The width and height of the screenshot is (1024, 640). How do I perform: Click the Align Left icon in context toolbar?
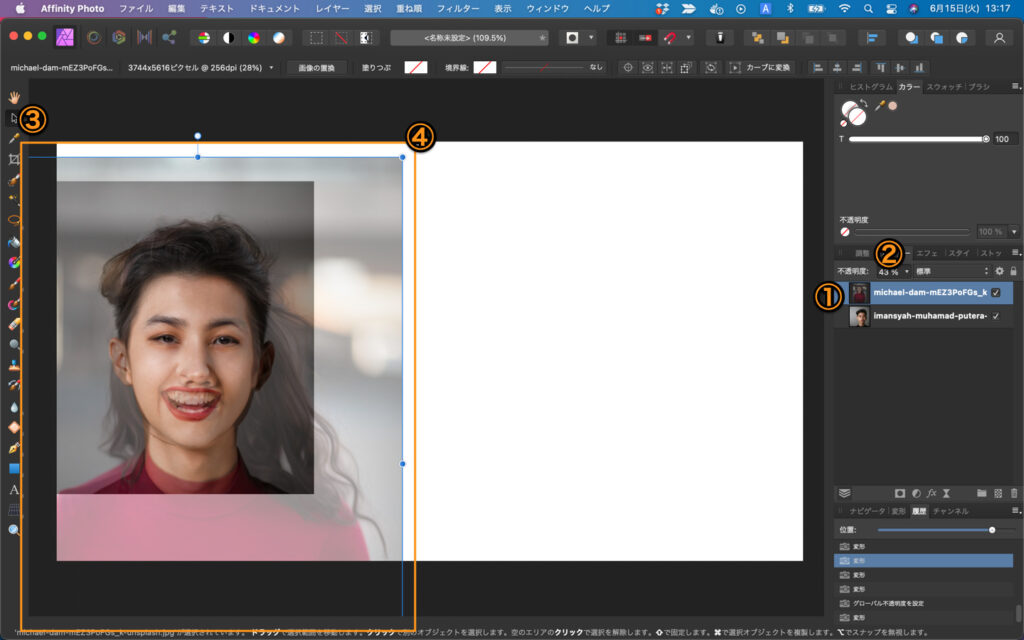816,68
